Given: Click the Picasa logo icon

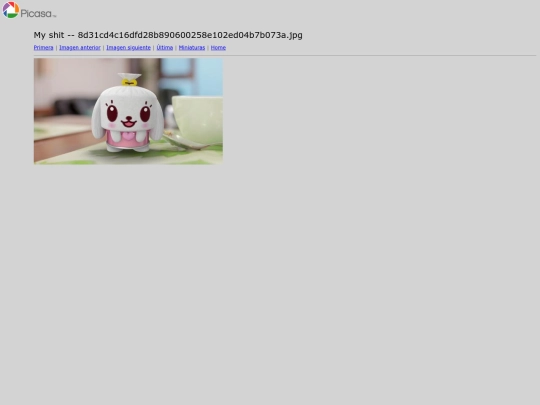Looking at the screenshot, I should pyautogui.click(x=11, y=10).
